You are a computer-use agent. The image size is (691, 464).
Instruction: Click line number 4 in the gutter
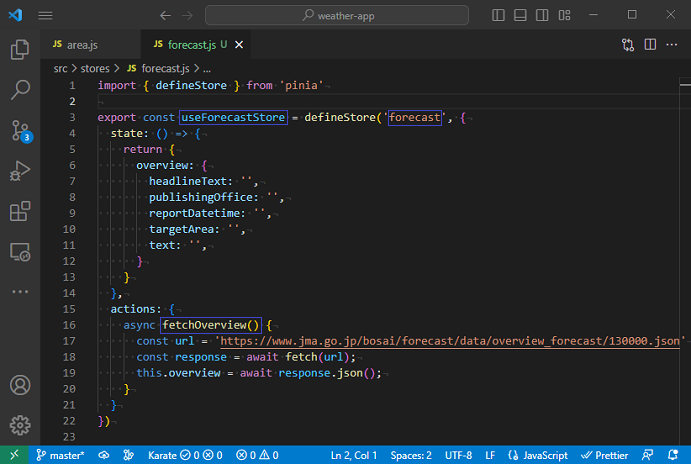tap(72, 134)
